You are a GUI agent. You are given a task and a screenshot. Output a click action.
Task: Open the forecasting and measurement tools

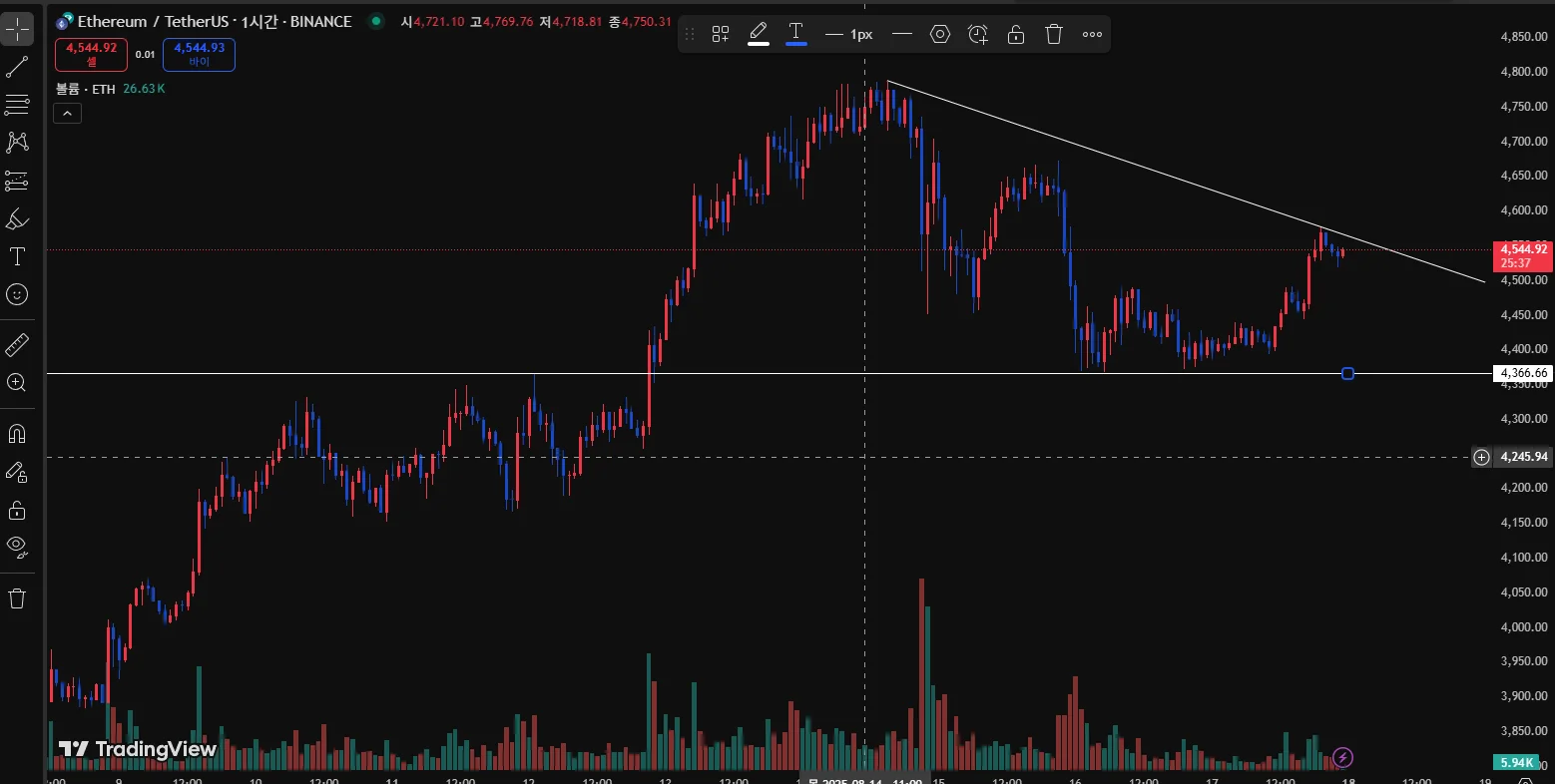point(17,181)
